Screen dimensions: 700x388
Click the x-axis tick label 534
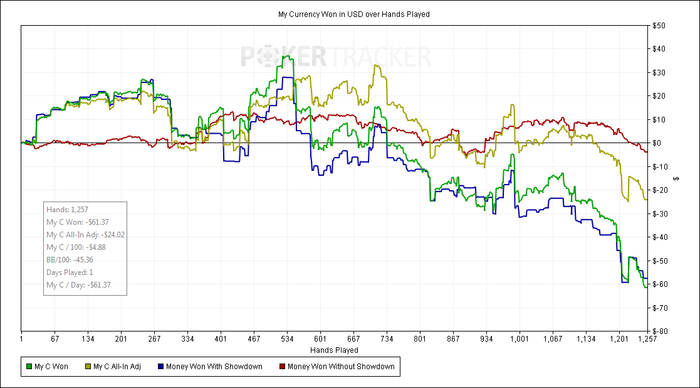pyautogui.click(x=287, y=339)
